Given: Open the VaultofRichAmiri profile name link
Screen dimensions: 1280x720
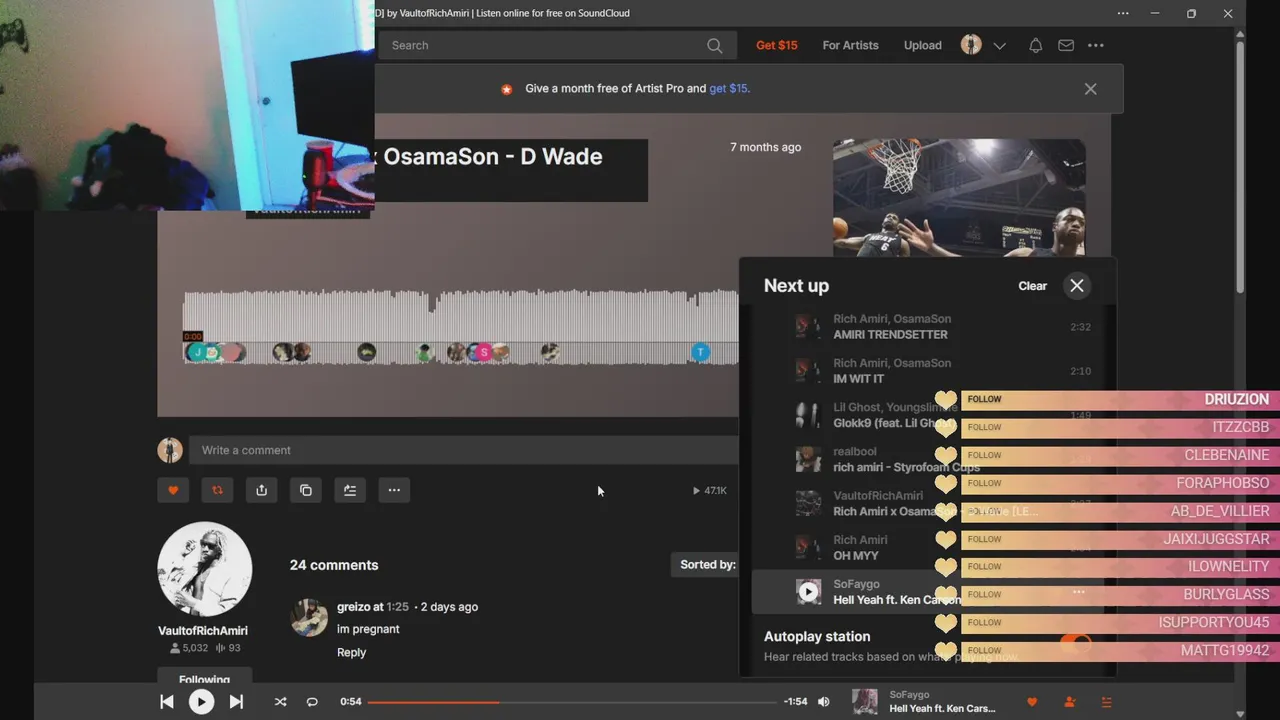Looking at the screenshot, I should tap(203, 630).
